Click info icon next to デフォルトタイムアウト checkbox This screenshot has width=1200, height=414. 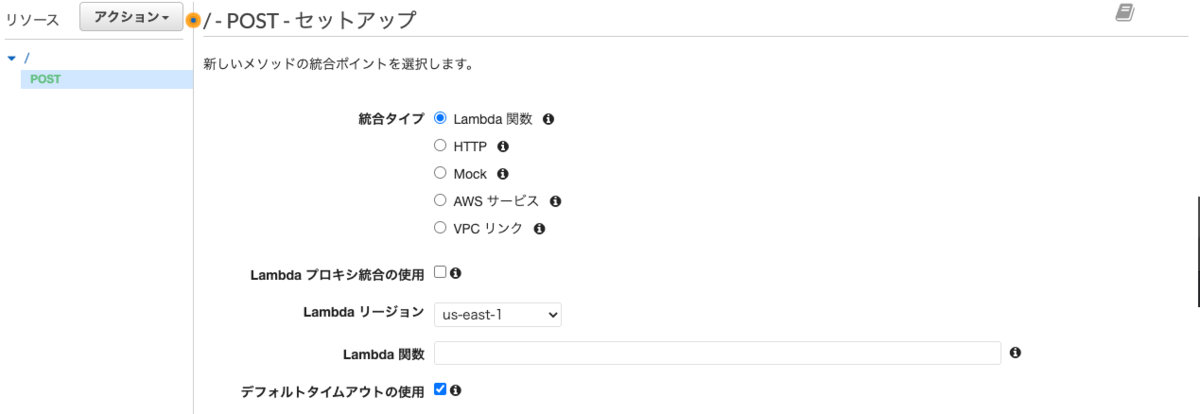455,390
